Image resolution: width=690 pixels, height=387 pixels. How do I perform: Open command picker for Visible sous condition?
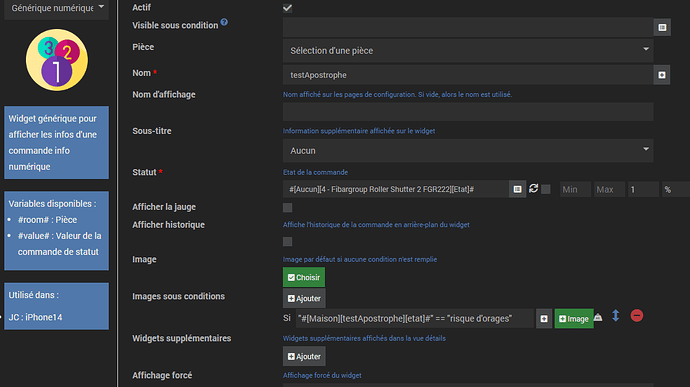(662, 27)
